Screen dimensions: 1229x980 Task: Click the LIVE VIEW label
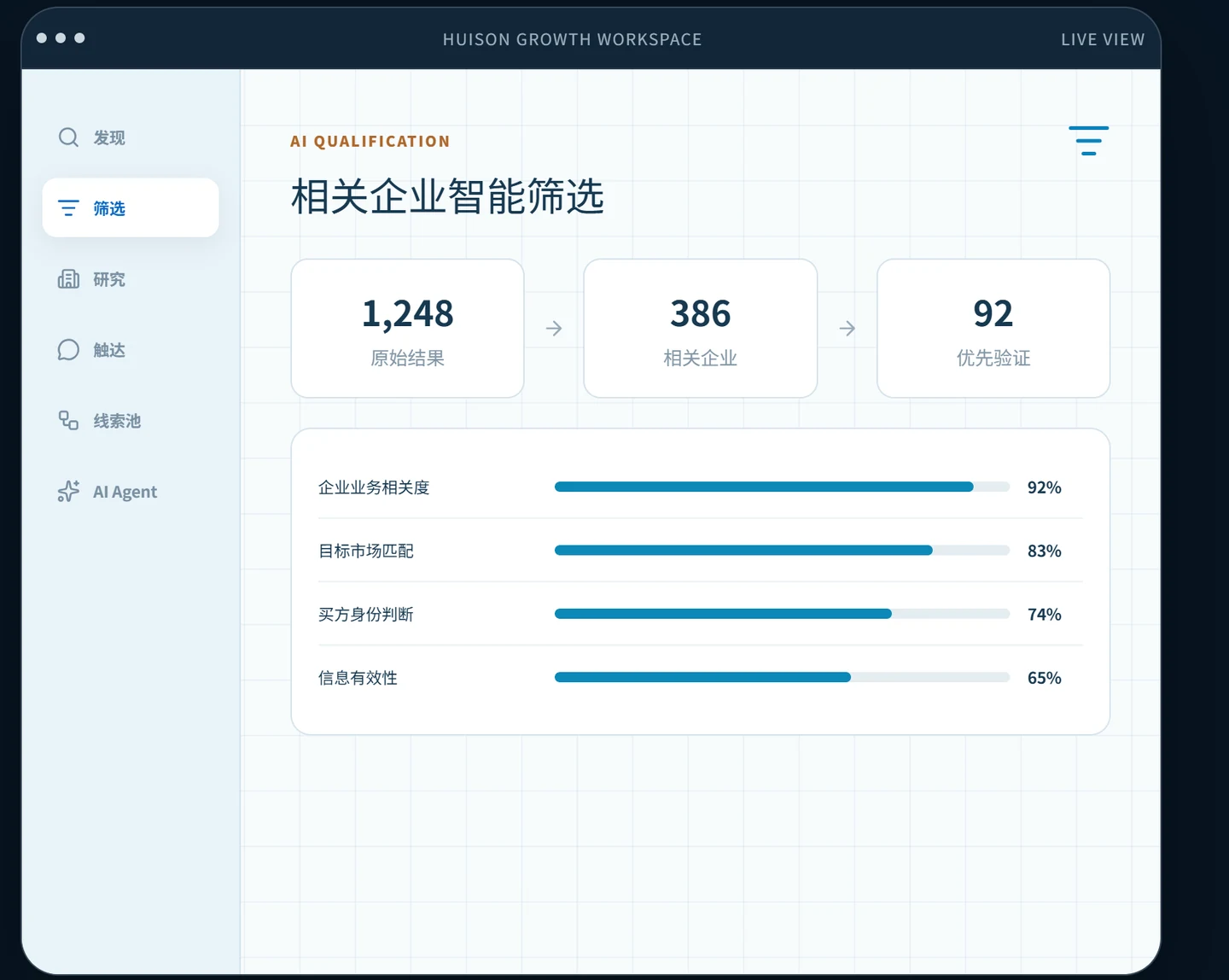click(x=1103, y=39)
